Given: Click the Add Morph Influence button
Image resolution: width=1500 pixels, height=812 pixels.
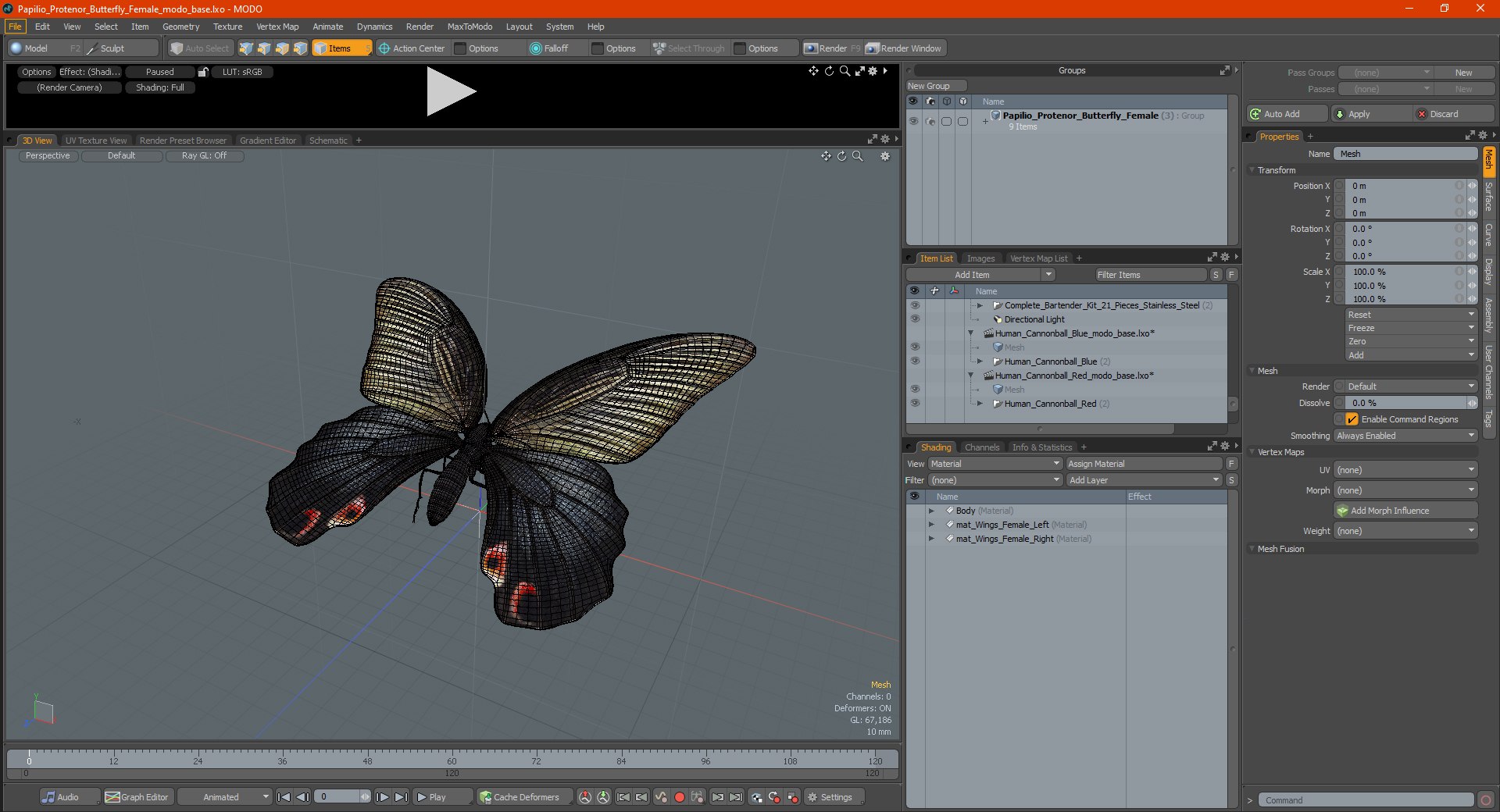Looking at the screenshot, I should pos(1405,511).
